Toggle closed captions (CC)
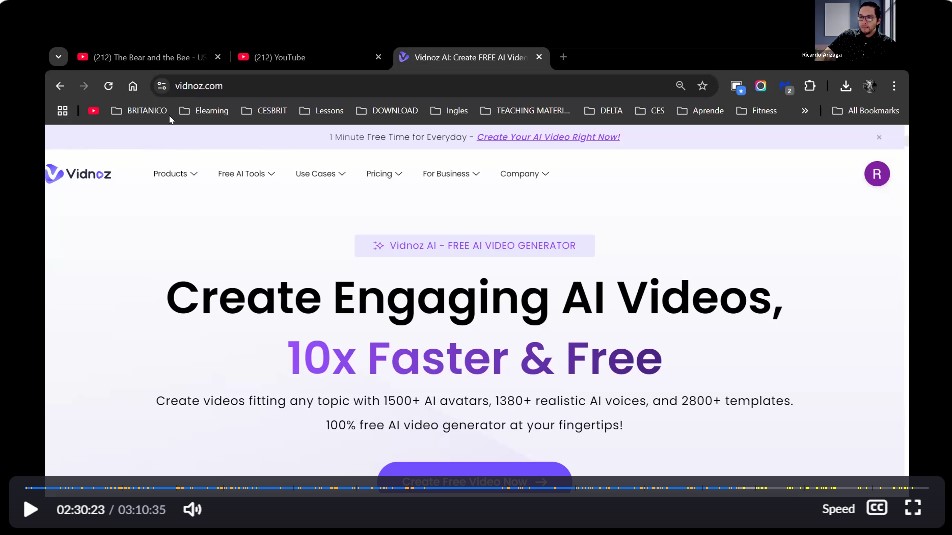The image size is (952, 535). pyautogui.click(x=877, y=508)
